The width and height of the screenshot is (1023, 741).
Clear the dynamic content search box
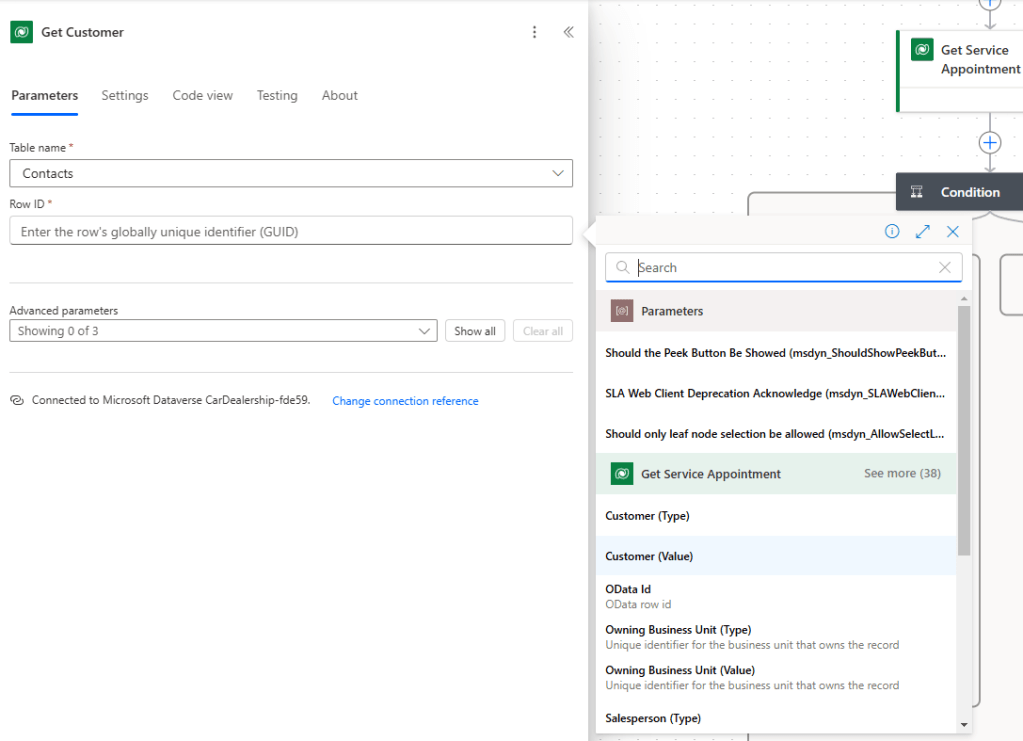pyautogui.click(x=944, y=267)
